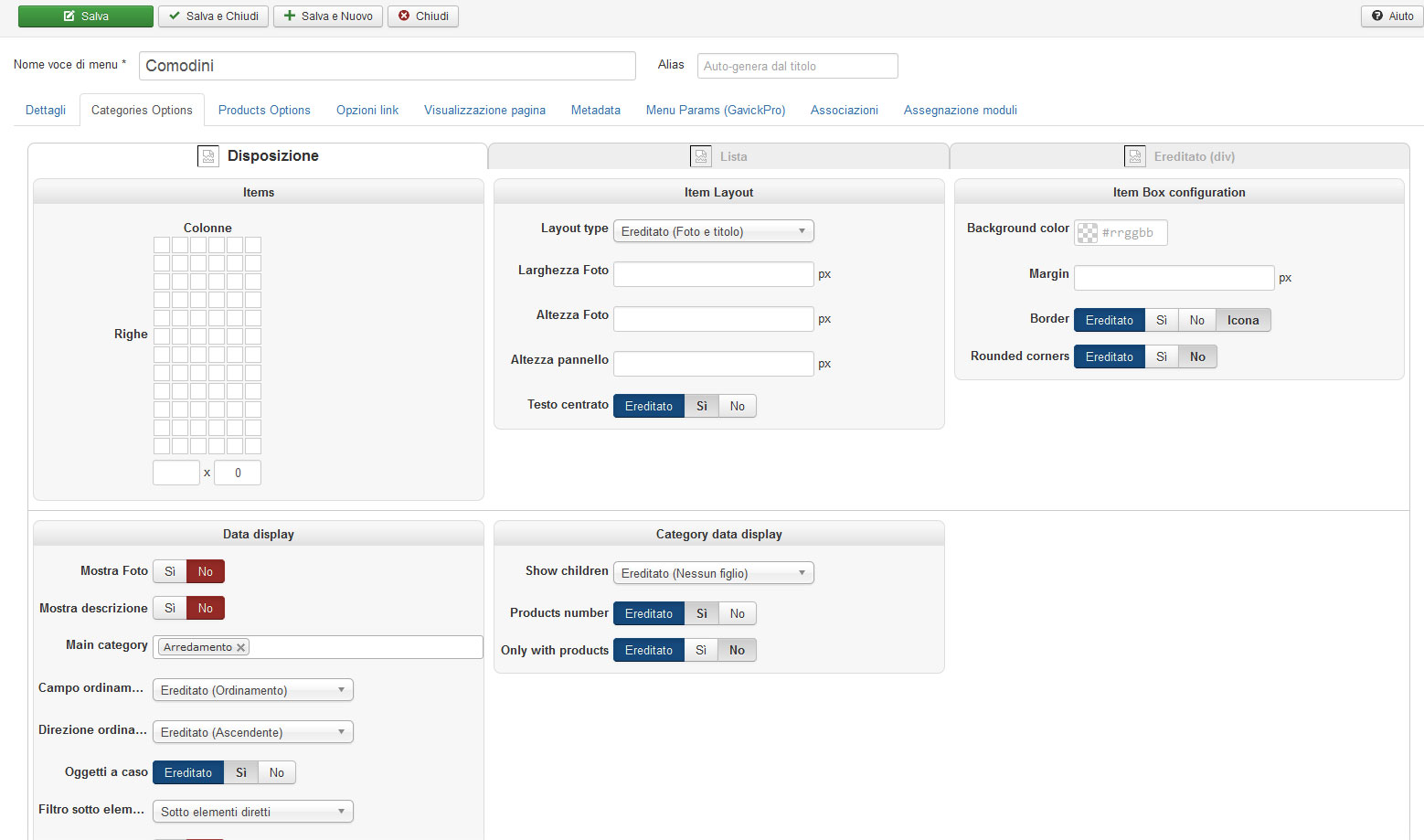Open the Direzione ordinamento dropdown
Image resolution: width=1424 pixels, height=840 pixels.
[253, 732]
